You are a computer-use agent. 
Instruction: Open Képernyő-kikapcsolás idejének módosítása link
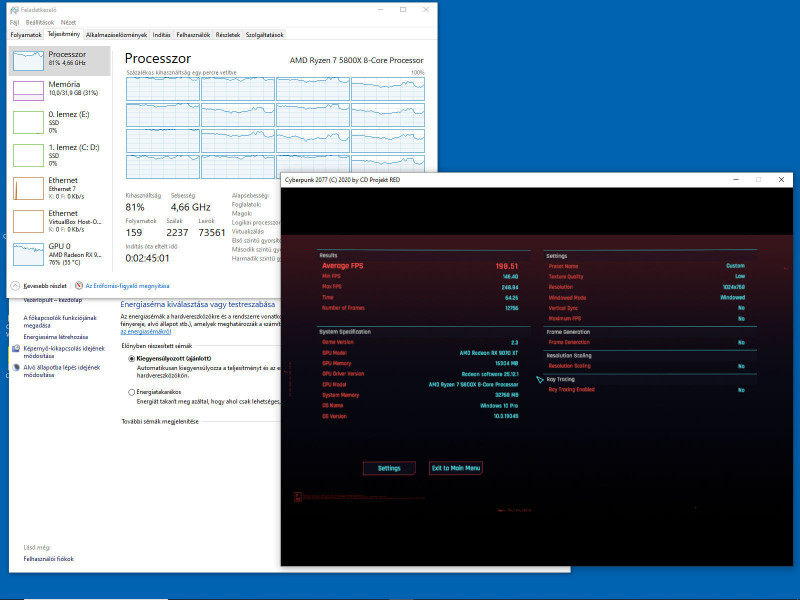point(64,352)
